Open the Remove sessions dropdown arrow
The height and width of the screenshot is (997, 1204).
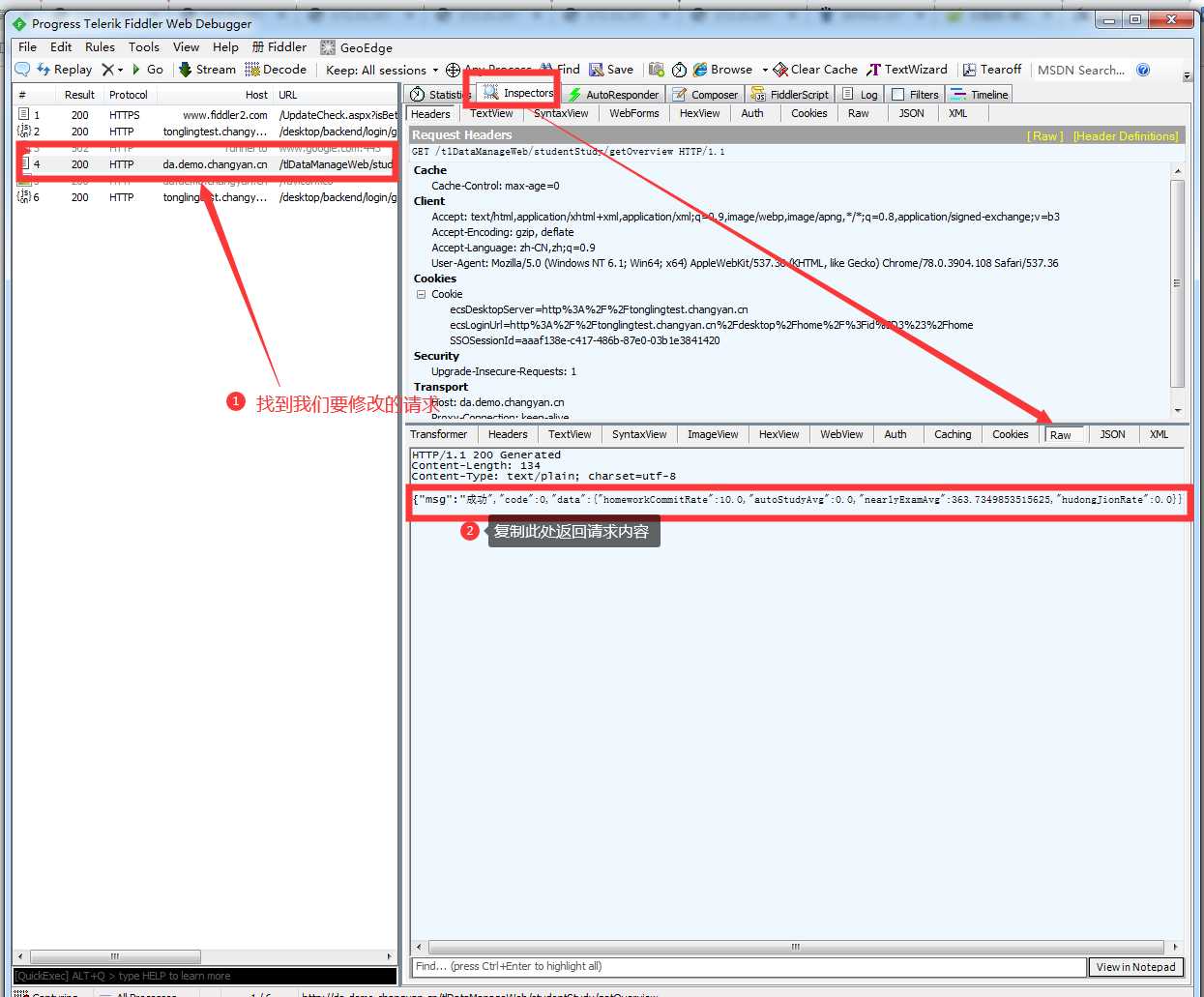pos(120,70)
